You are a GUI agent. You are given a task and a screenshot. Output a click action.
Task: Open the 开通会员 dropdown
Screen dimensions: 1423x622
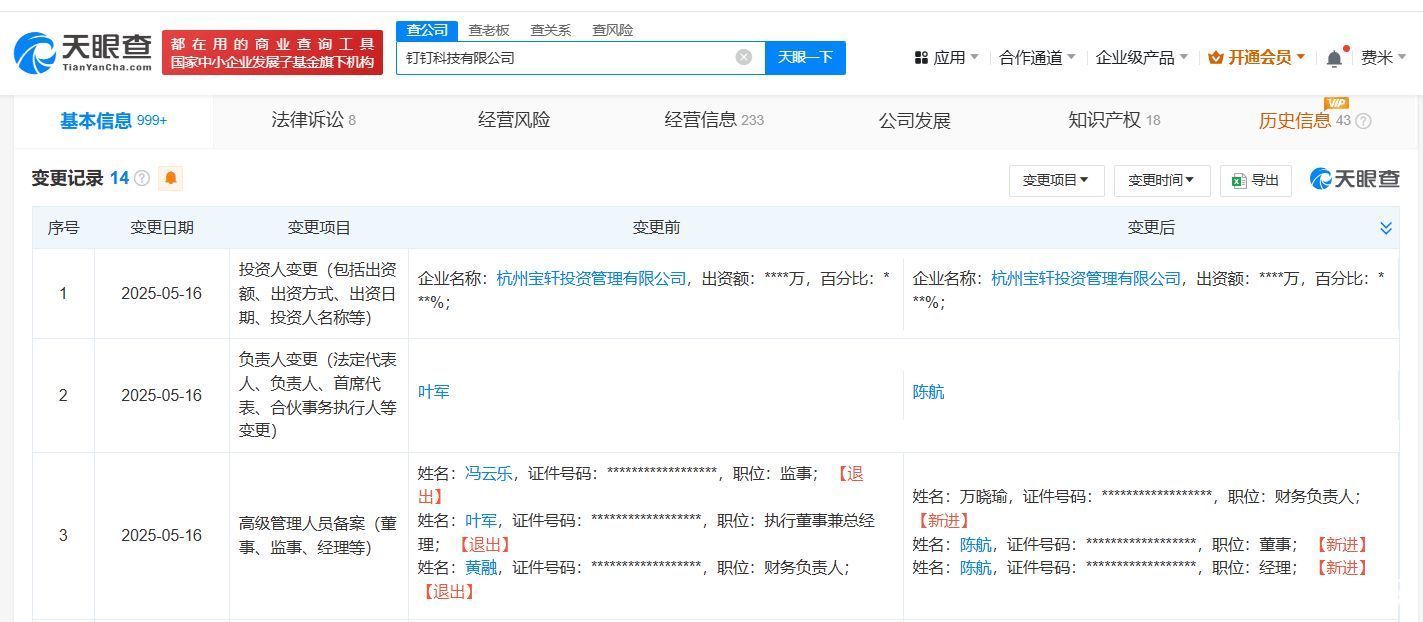[x=1257, y=58]
